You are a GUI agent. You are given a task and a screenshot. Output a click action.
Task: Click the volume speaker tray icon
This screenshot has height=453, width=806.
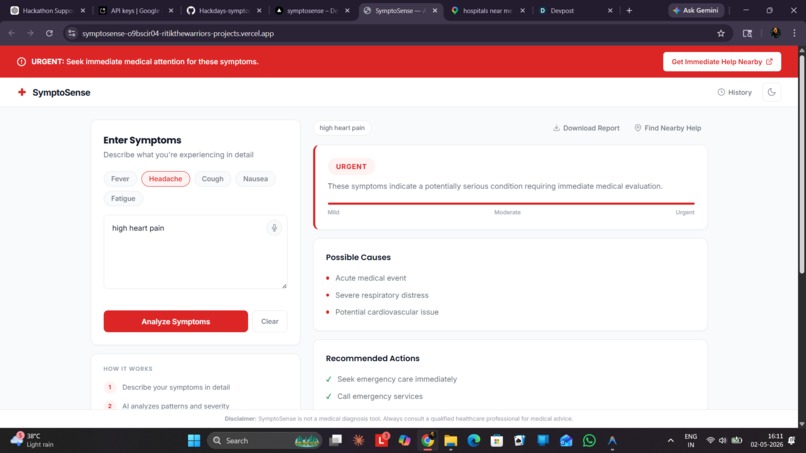coord(723,441)
